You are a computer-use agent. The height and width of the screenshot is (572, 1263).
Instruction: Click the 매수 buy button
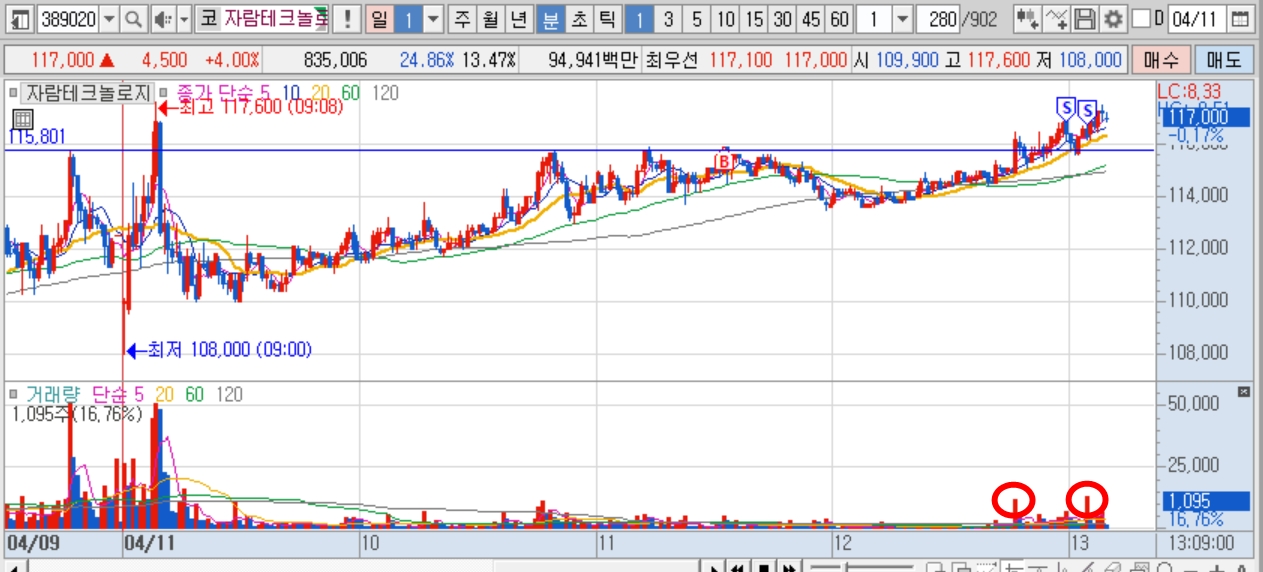click(1161, 60)
